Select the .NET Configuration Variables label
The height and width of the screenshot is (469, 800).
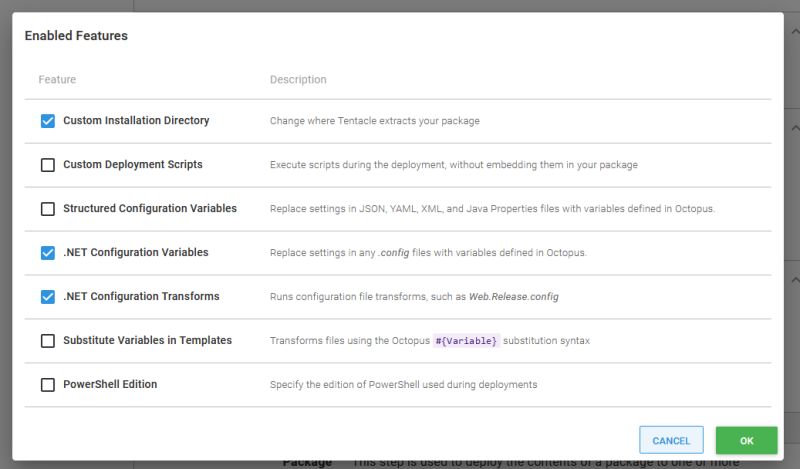pyautogui.click(x=136, y=252)
